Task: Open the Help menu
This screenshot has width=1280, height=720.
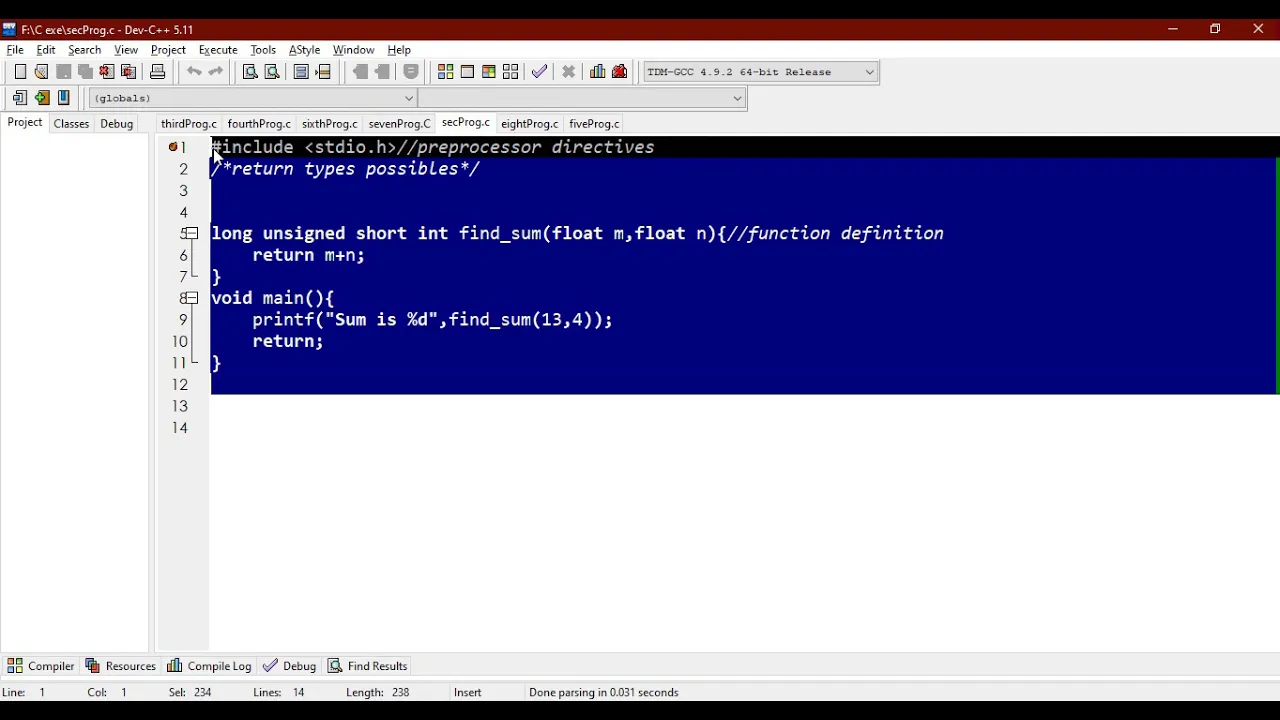Action: 399,50
